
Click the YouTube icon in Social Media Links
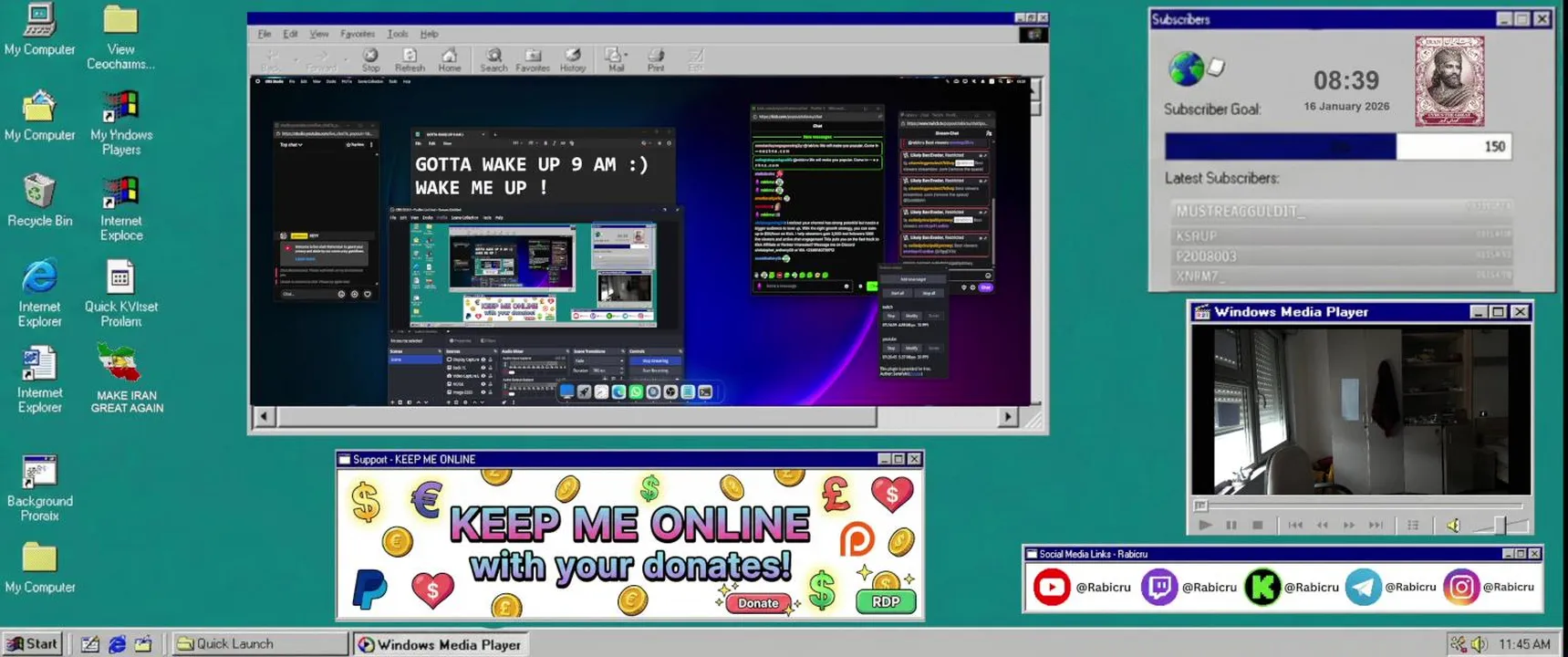click(x=1051, y=587)
